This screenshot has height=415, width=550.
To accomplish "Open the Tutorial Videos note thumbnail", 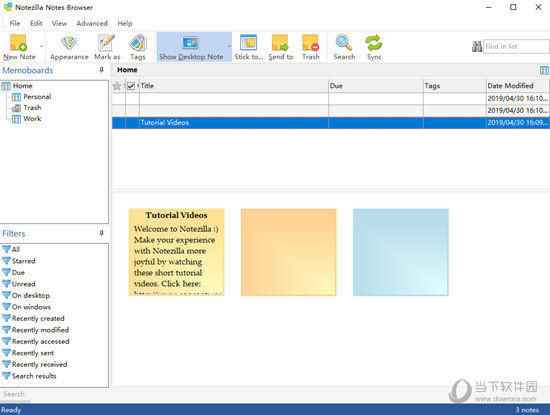I will (176, 252).
